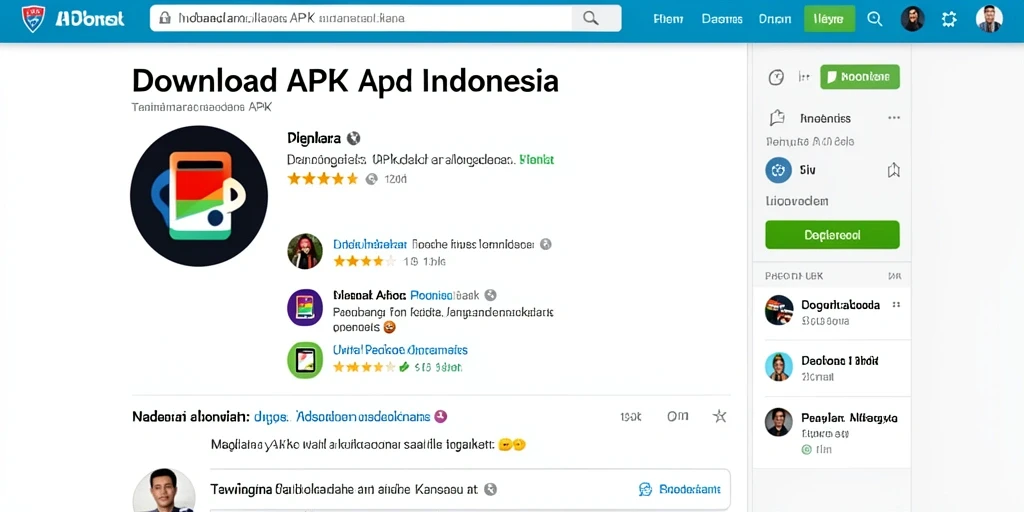Image resolution: width=1024 pixels, height=512 pixels.
Task: Click the lock icon in the search field
Action: click(165, 18)
